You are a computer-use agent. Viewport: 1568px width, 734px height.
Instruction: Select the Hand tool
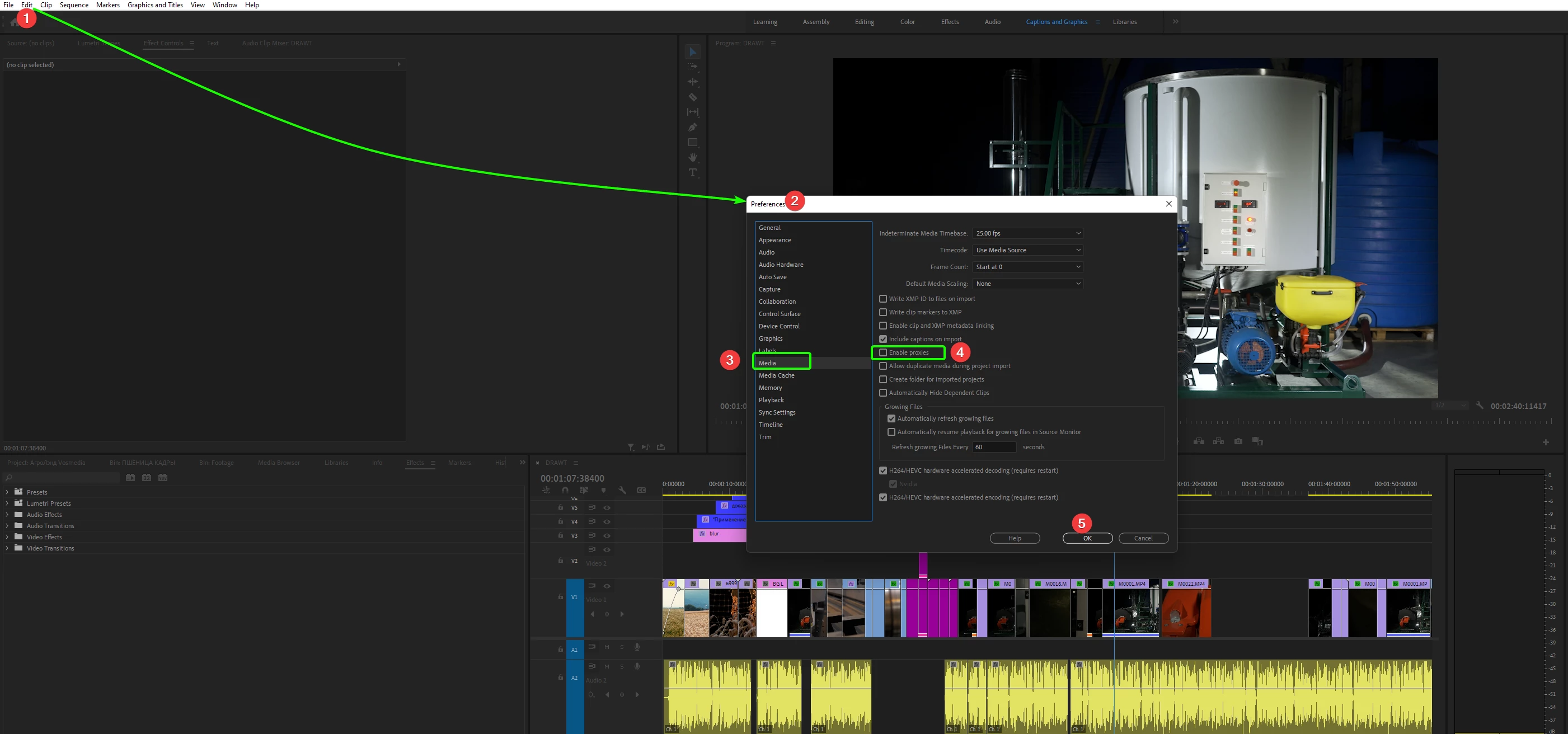[693, 158]
